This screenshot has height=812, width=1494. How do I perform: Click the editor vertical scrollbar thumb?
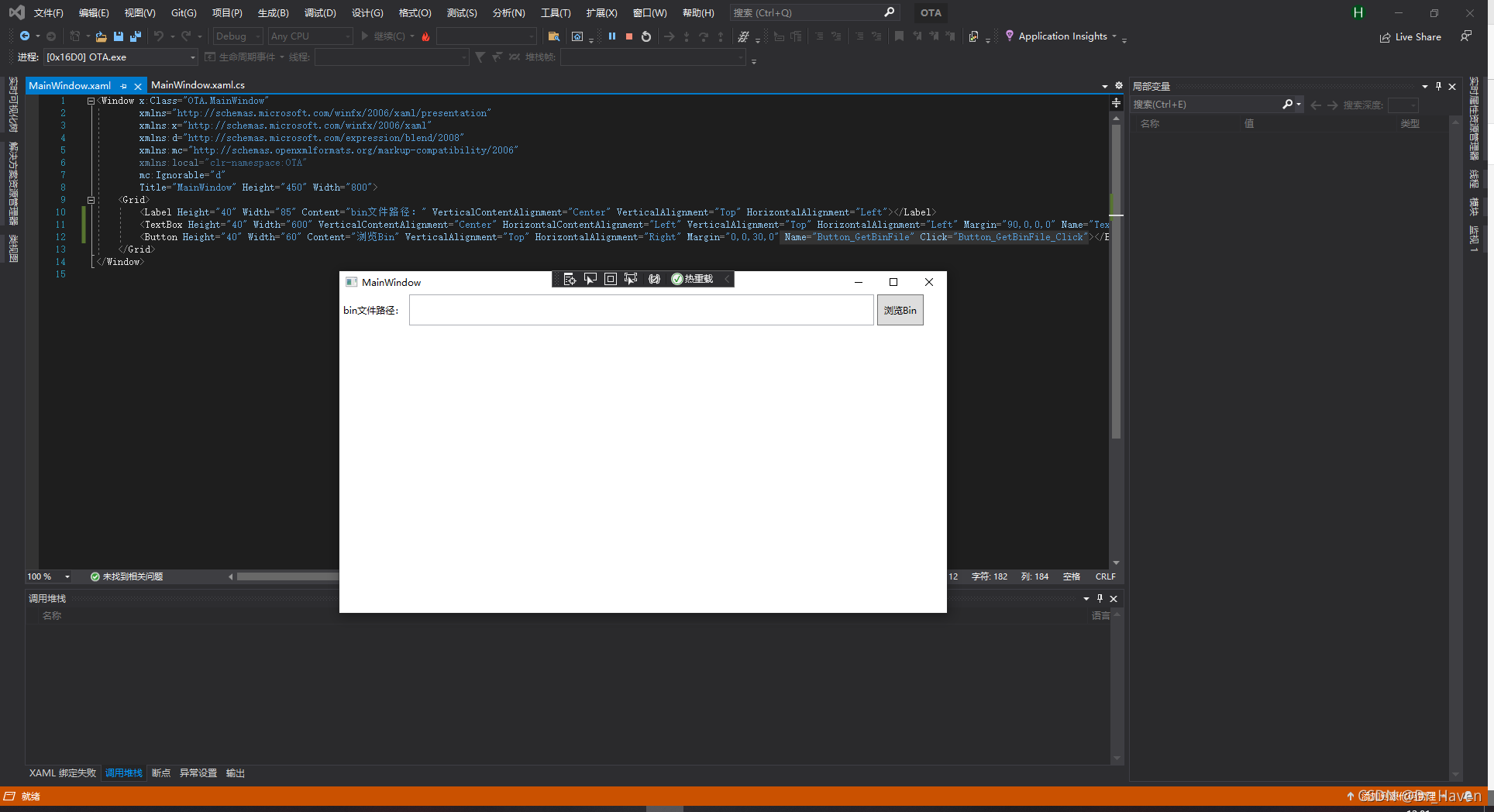point(1116,282)
